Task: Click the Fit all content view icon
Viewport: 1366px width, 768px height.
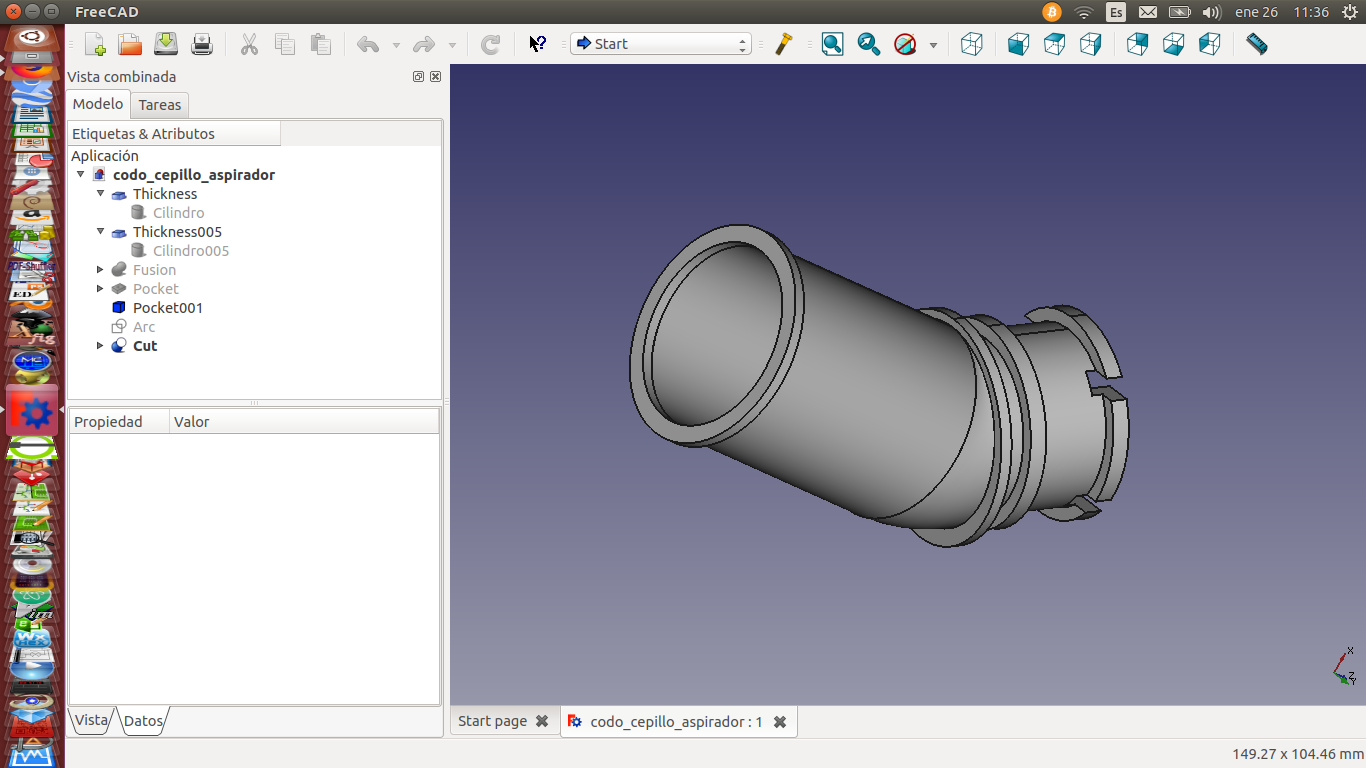Action: pyautogui.click(x=832, y=44)
